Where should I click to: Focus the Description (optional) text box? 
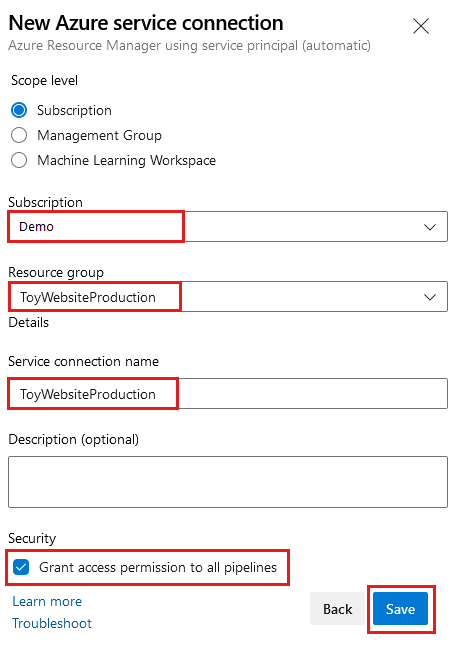[228, 482]
